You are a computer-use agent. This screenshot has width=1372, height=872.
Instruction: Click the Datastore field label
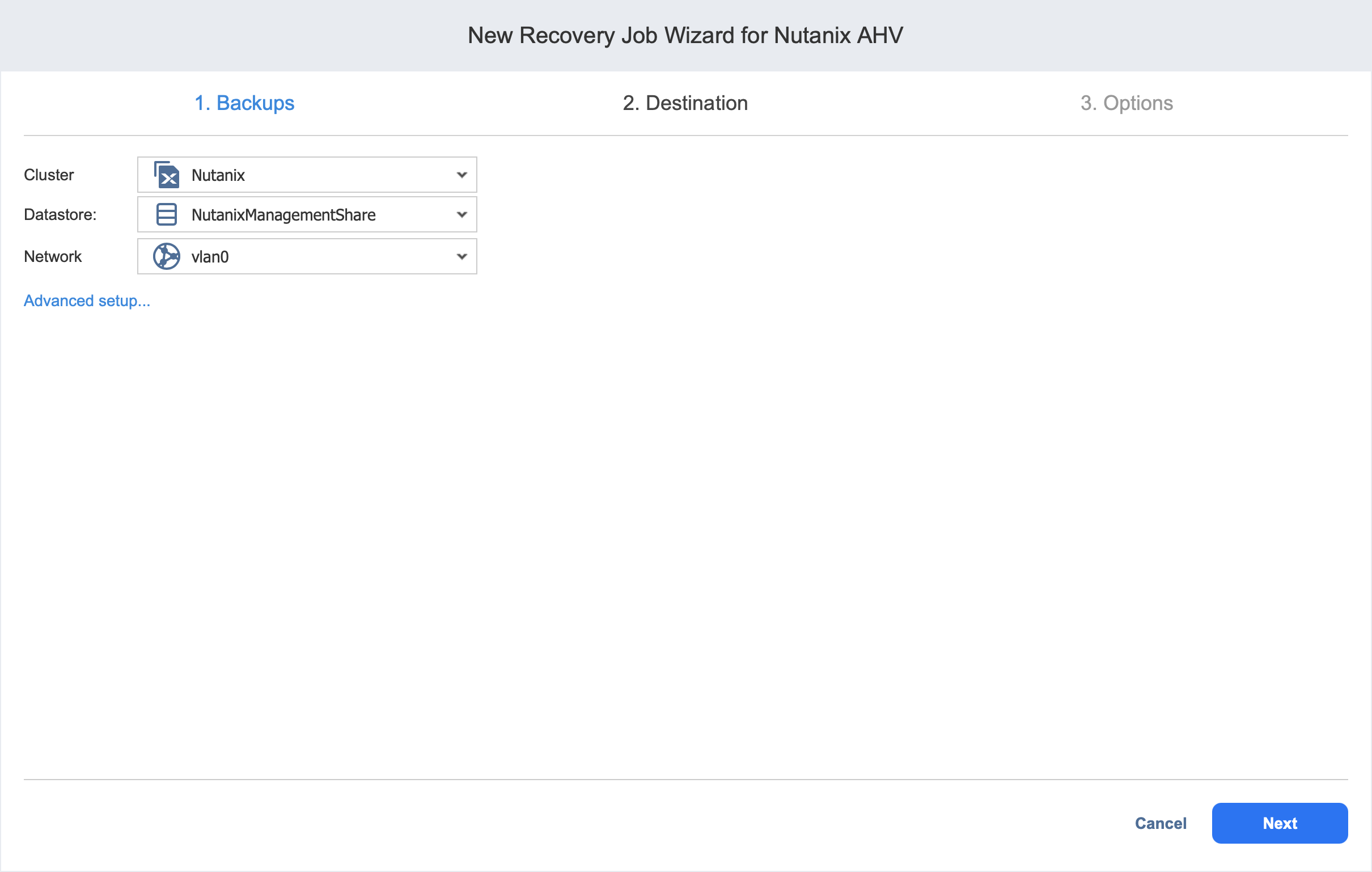coord(60,215)
